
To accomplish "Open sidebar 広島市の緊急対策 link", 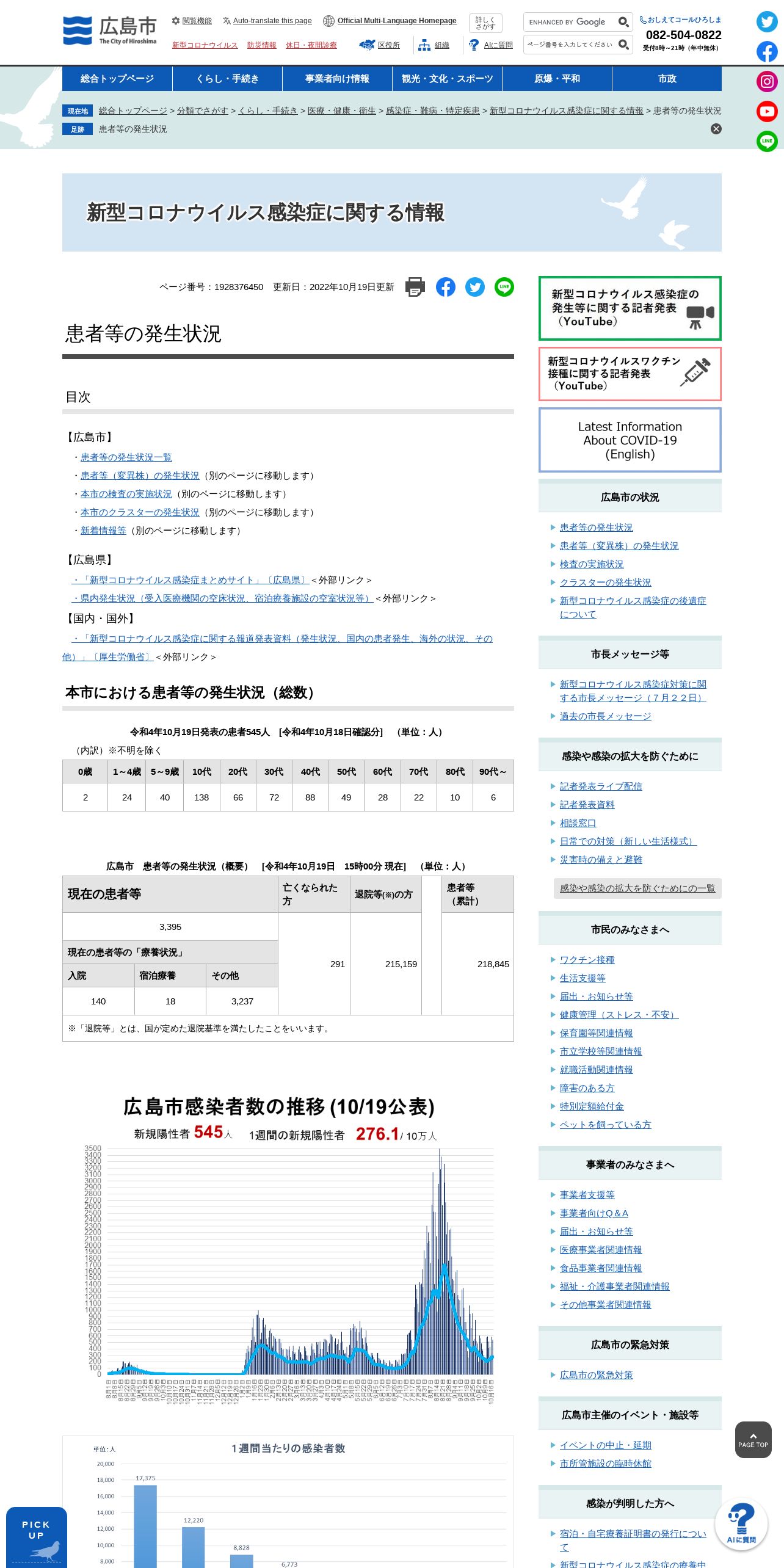I will [597, 1375].
